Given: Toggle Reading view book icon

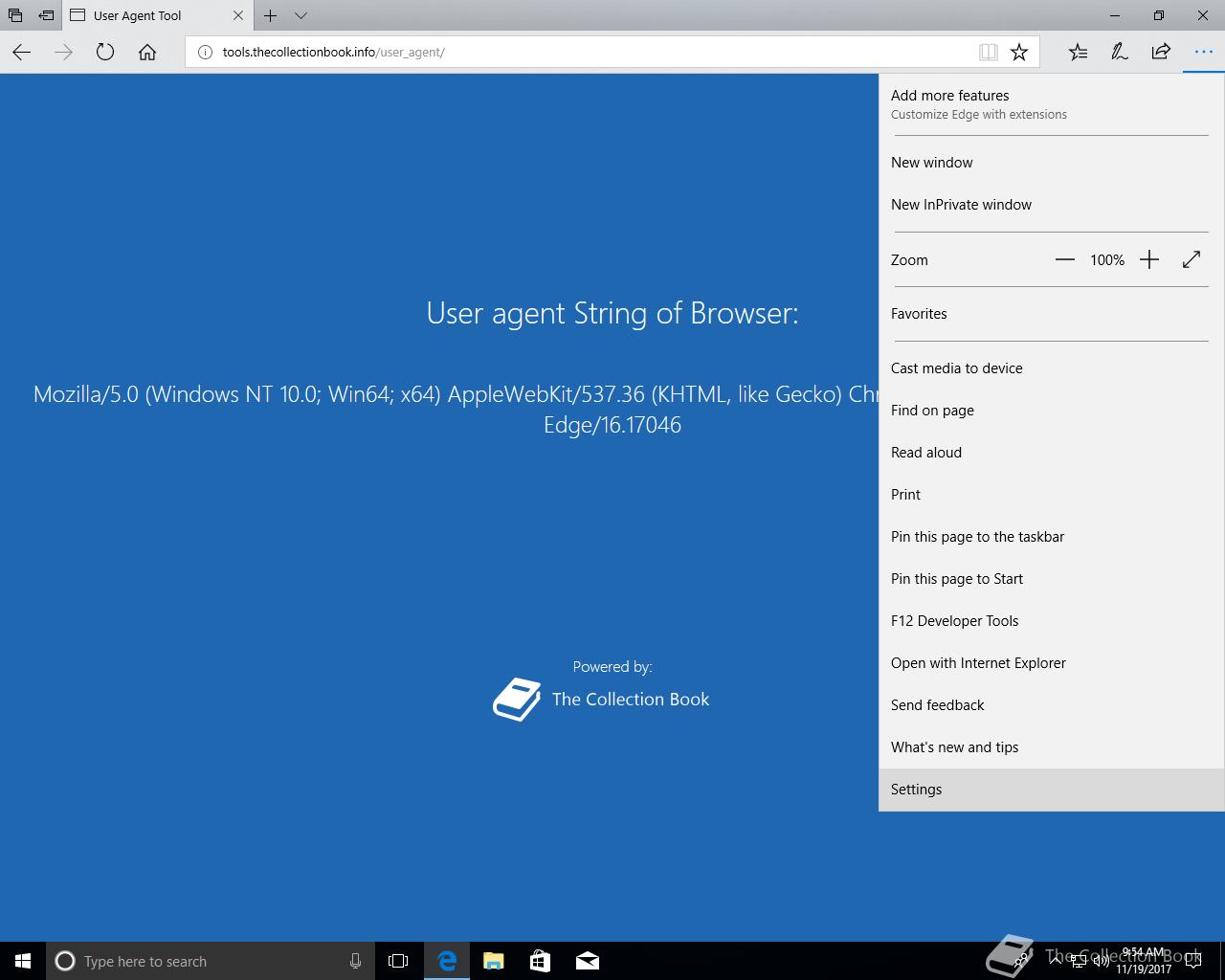Looking at the screenshot, I should tap(989, 53).
